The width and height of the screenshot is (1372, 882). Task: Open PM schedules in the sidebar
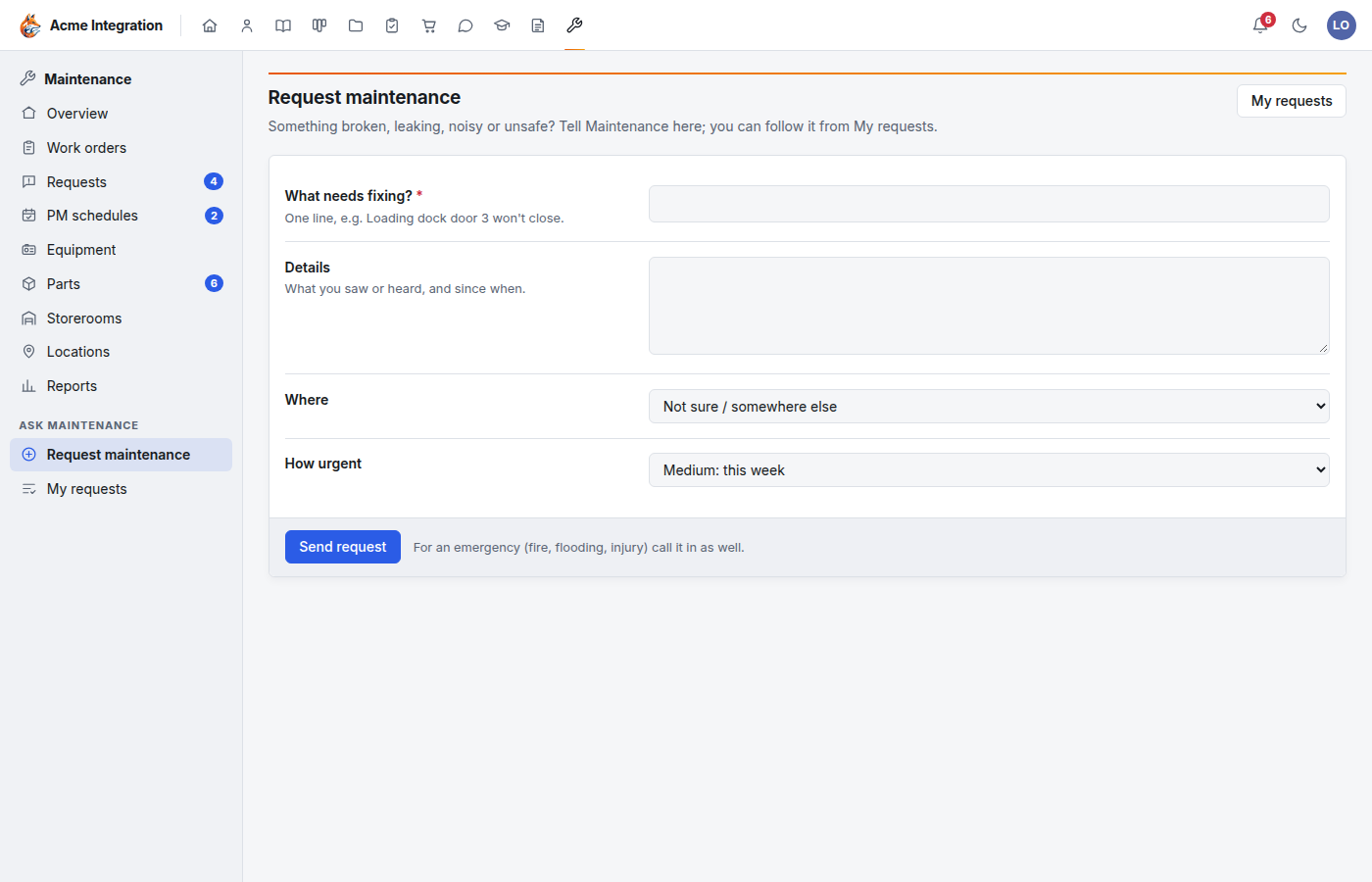click(x=122, y=216)
